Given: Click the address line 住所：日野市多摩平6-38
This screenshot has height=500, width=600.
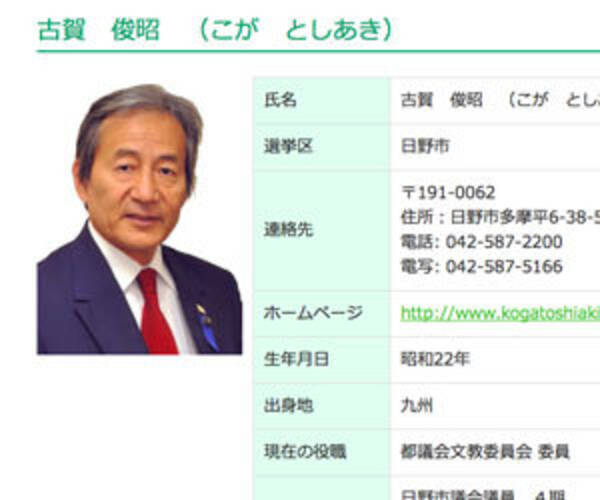Looking at the screenshot, I should (x=500, y=217).
